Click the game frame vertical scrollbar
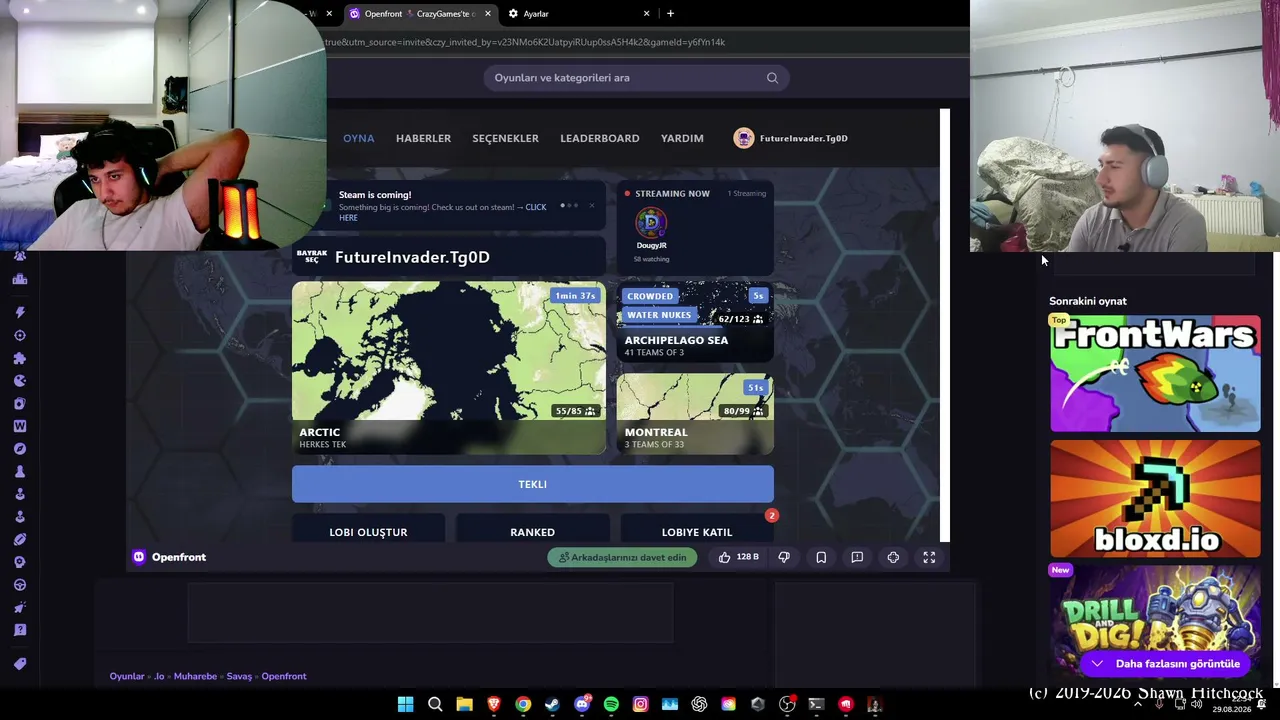This screenshot has height=720, width=1280. (945, 326)
